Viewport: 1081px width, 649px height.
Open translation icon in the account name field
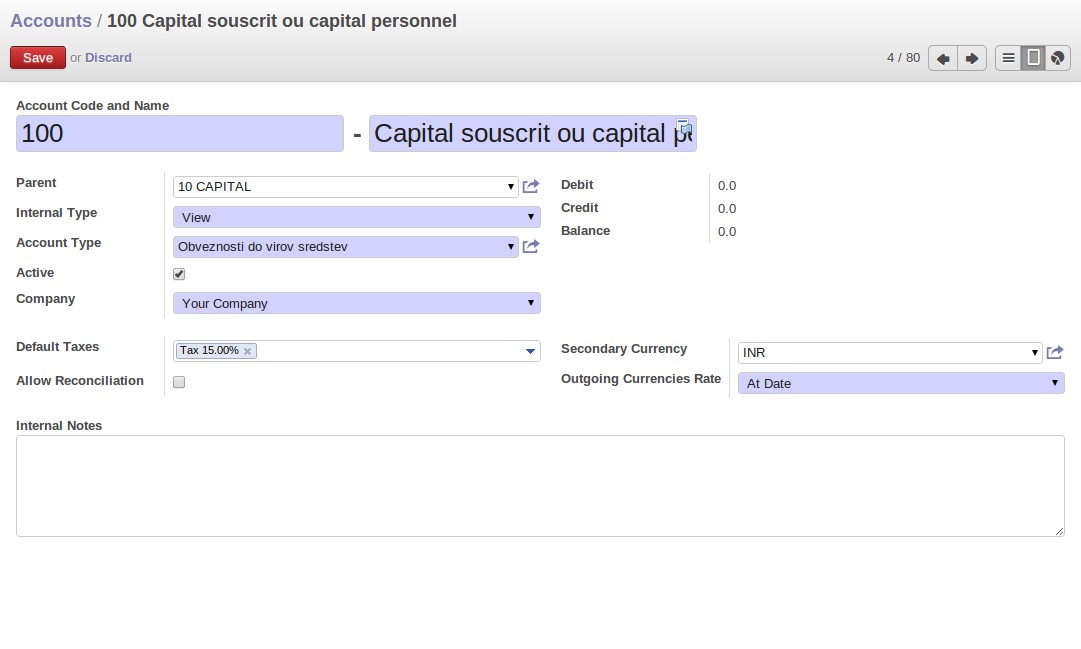684,127
